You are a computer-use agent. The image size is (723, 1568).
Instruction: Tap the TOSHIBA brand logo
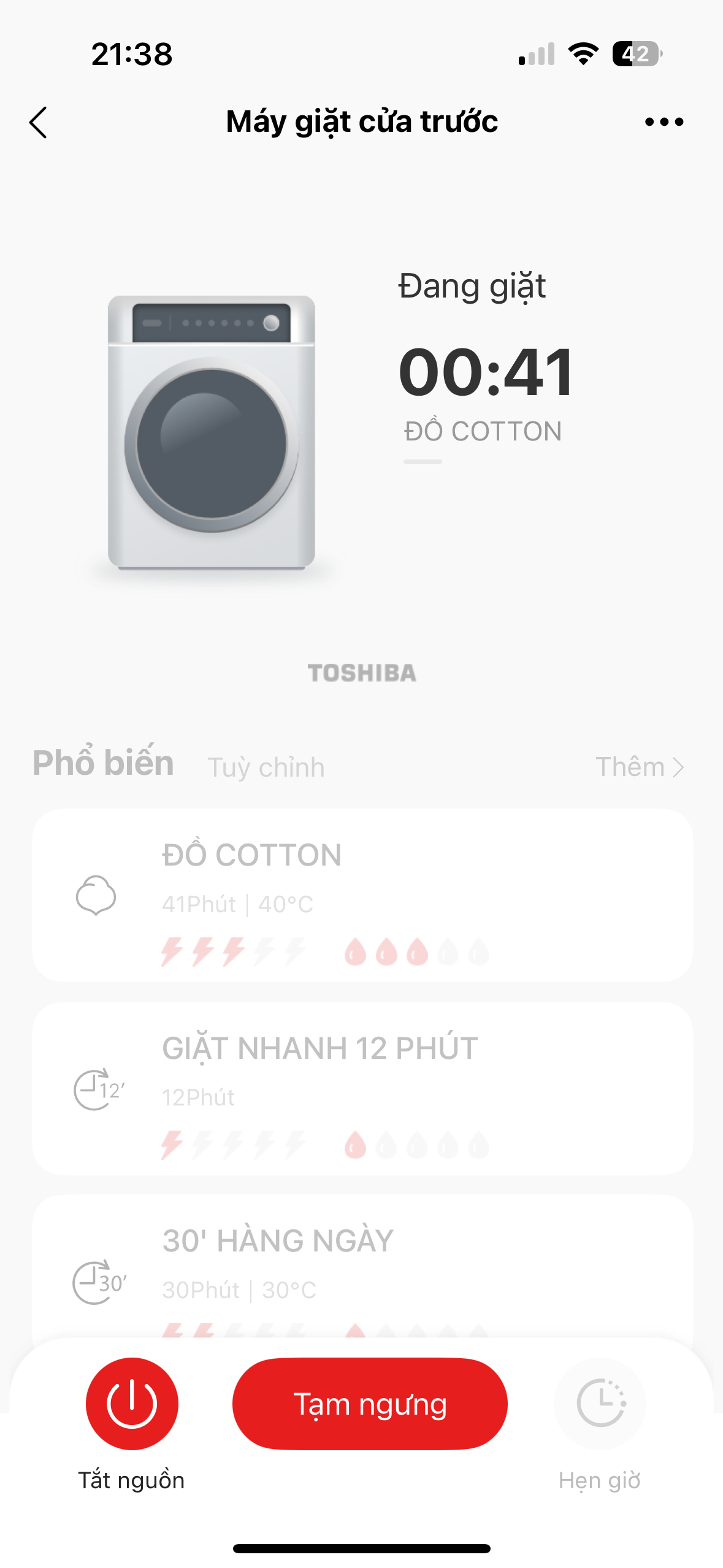[362, 673]
